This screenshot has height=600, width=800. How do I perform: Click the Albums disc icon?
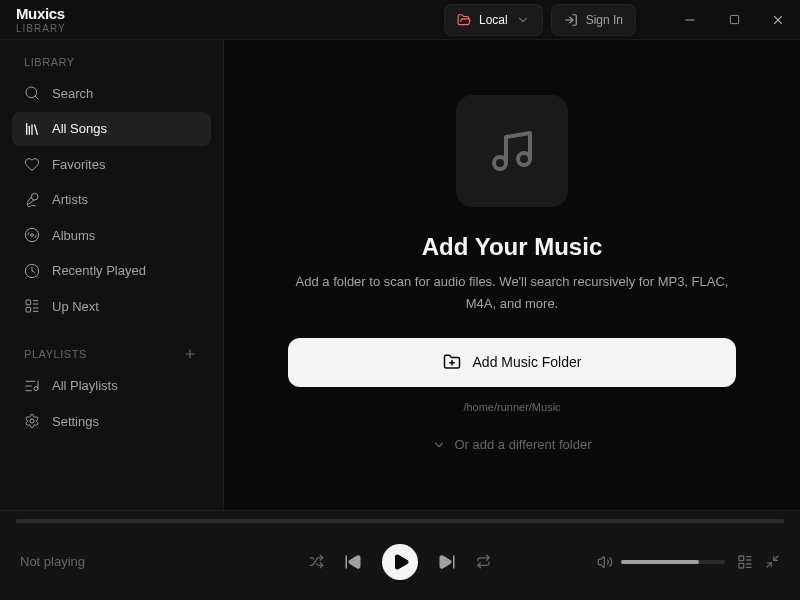tap(32, 235)
